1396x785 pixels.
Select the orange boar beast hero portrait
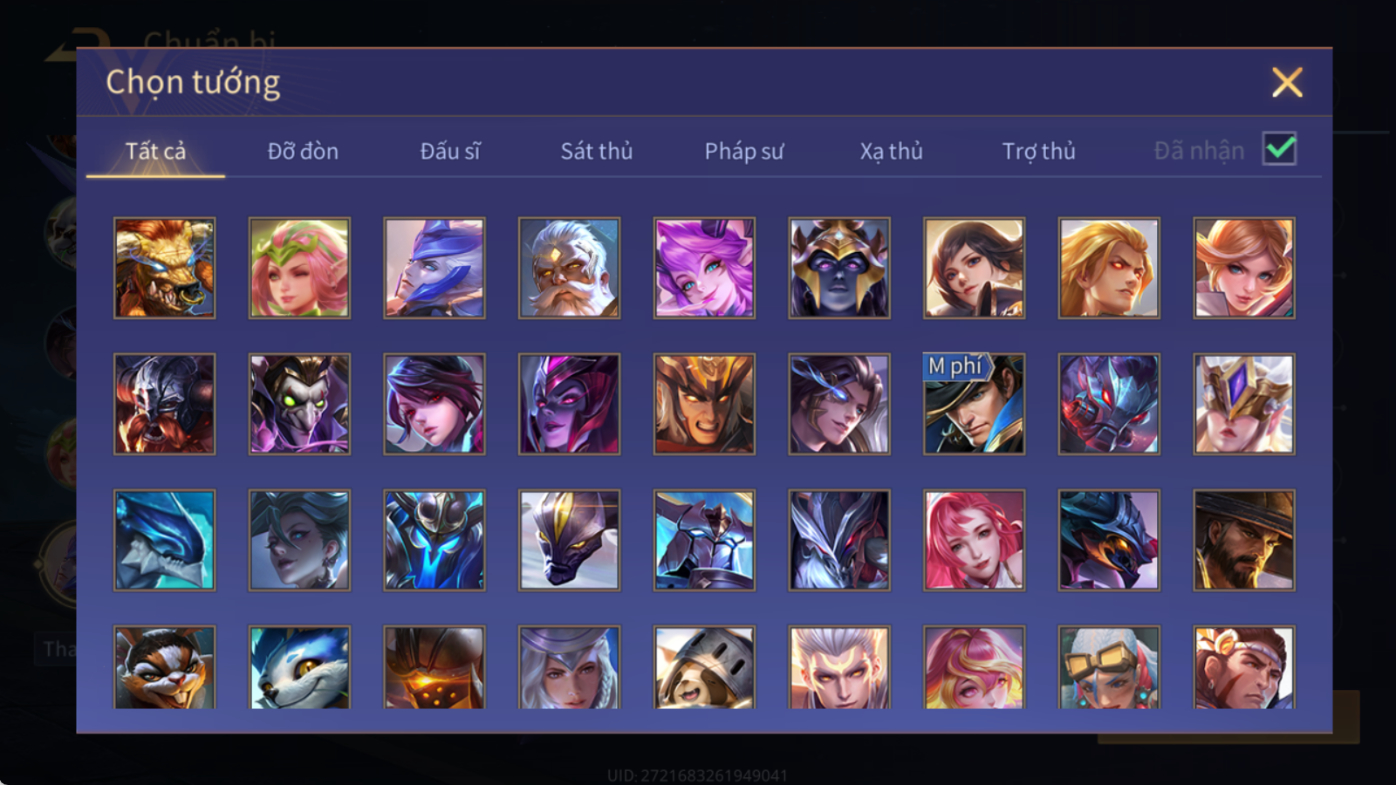point(164,268)
